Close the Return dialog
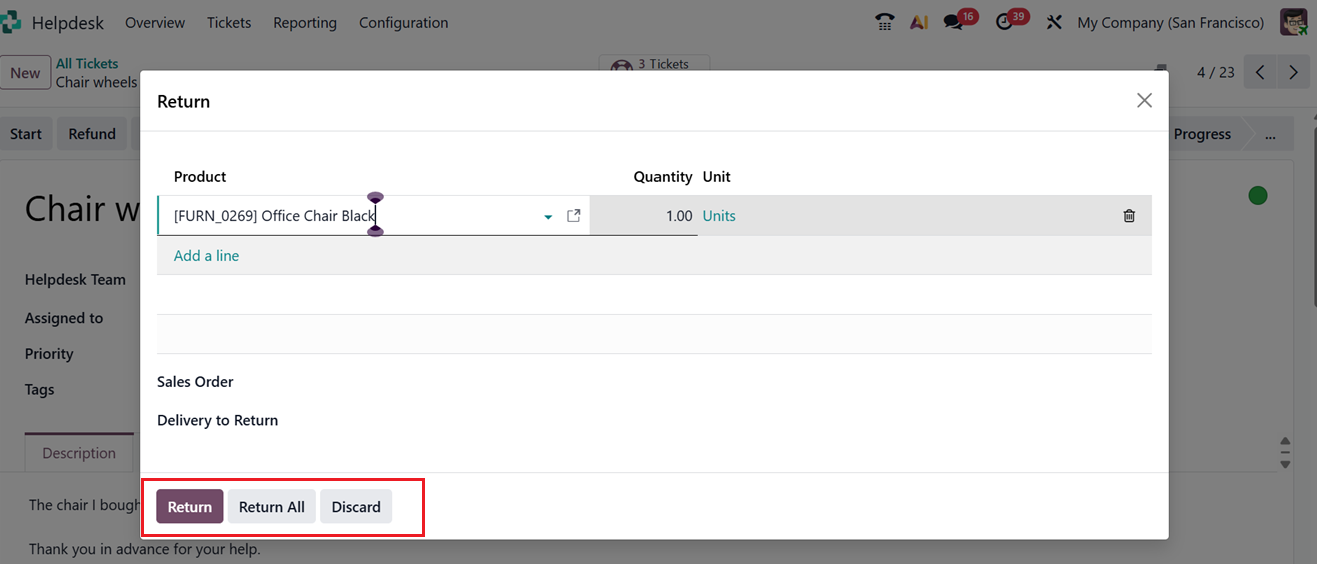This screenshot has width=1317, height=564. click(x=1144, y=100)
